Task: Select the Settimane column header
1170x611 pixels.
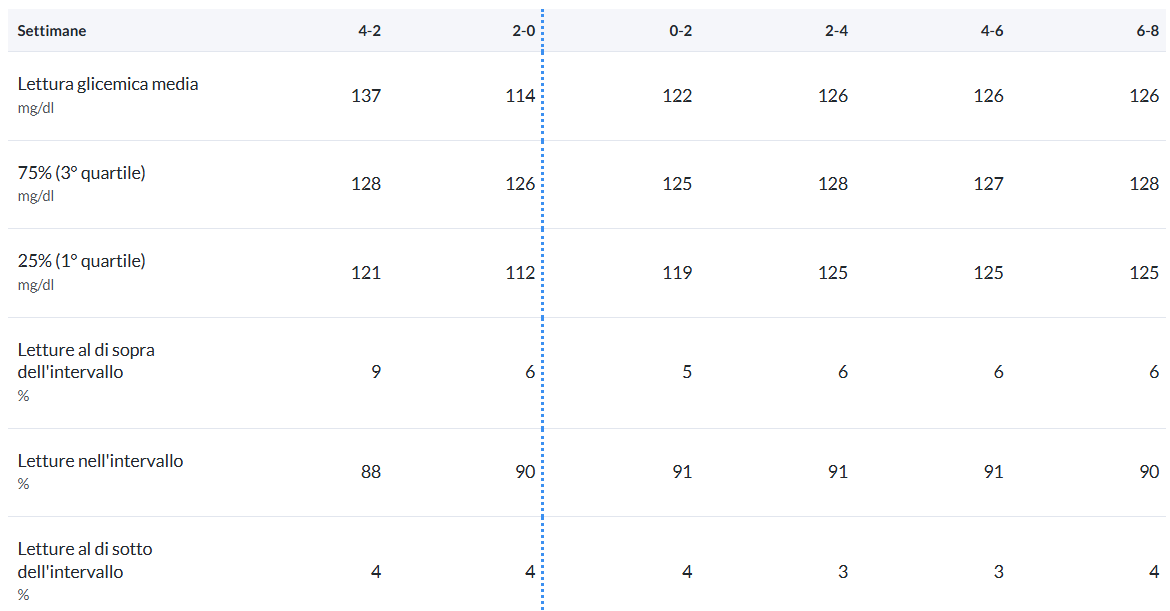Action: click(51, 31)
